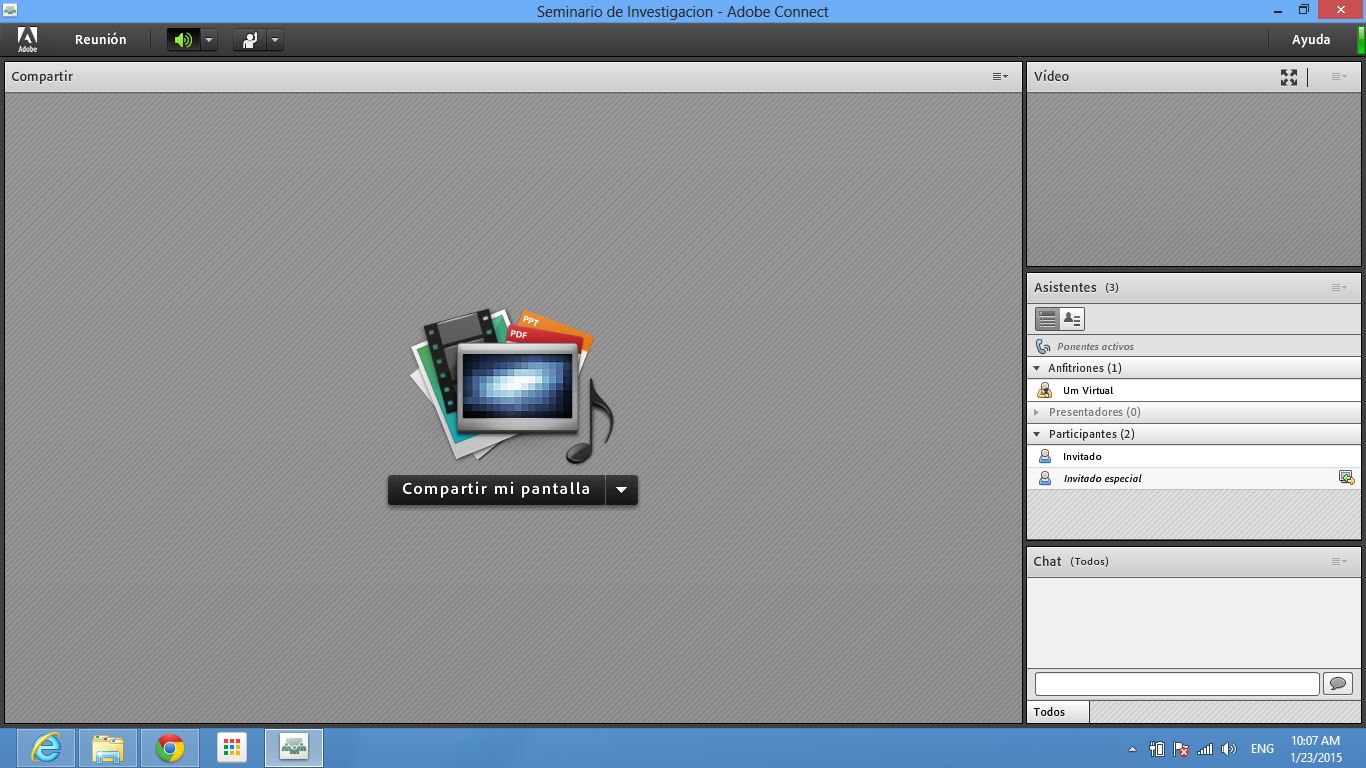Collapse the Anfitriones group
Viewport: 1366px width, 768px height.
coord(1037,368)
